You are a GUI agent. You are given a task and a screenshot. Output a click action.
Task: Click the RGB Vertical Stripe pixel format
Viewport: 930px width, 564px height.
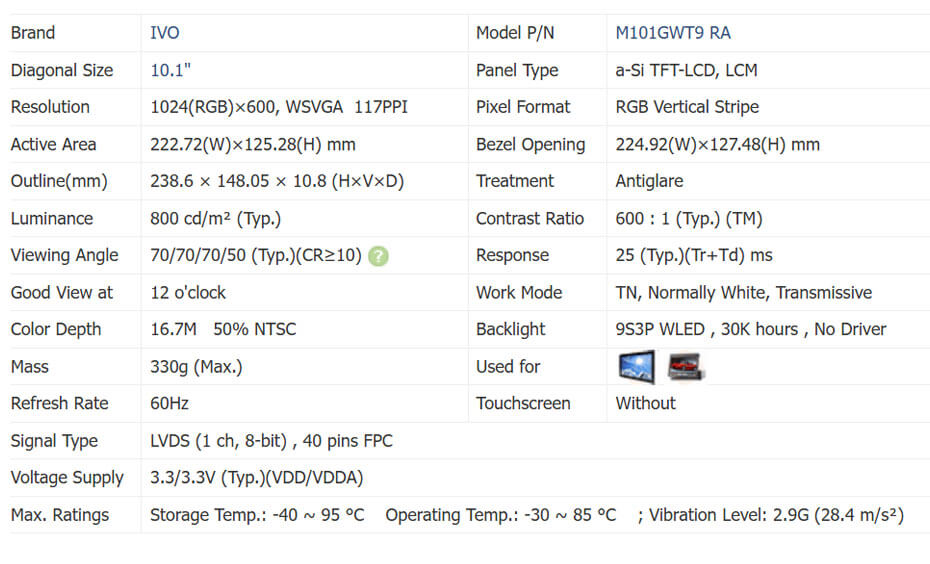point(687,107)
